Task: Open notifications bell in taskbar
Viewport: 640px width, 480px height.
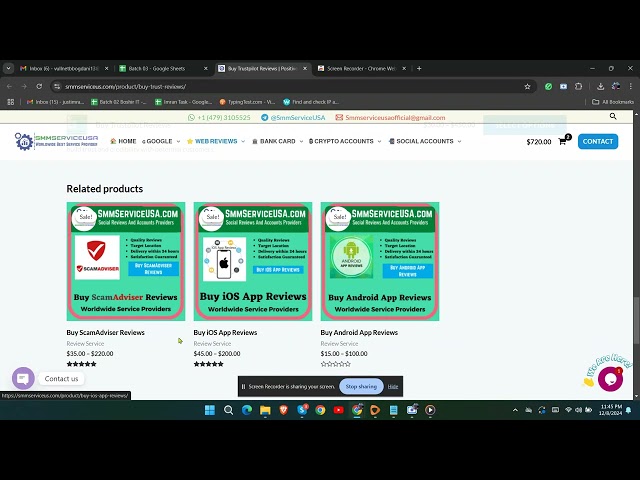Action: click(x=629, y=410)
